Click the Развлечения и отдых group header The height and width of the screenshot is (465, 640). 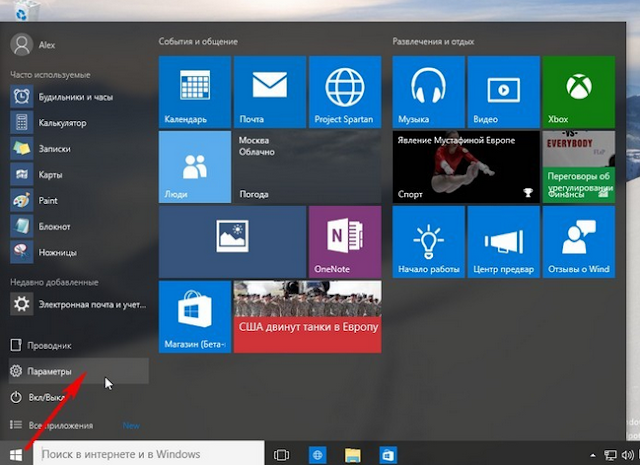[433, 41]
